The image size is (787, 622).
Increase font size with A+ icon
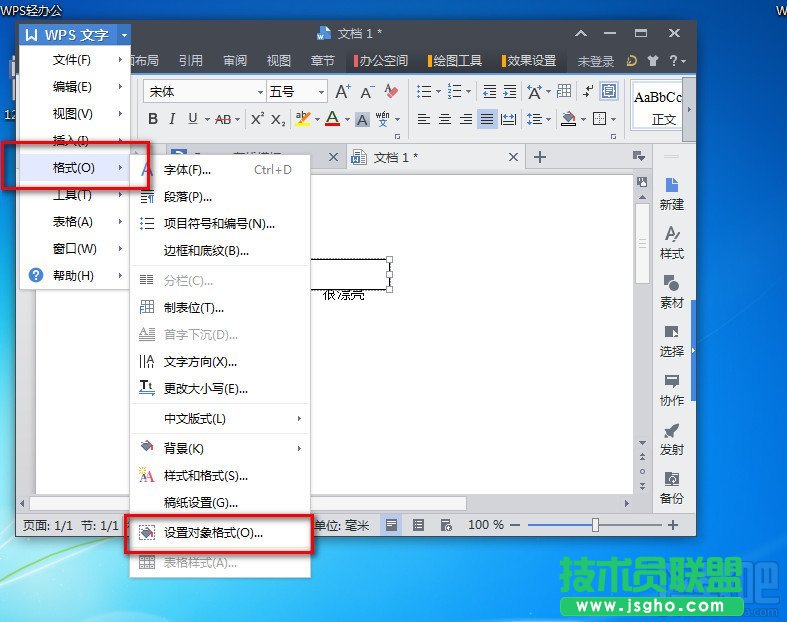(x=343, y=91)
